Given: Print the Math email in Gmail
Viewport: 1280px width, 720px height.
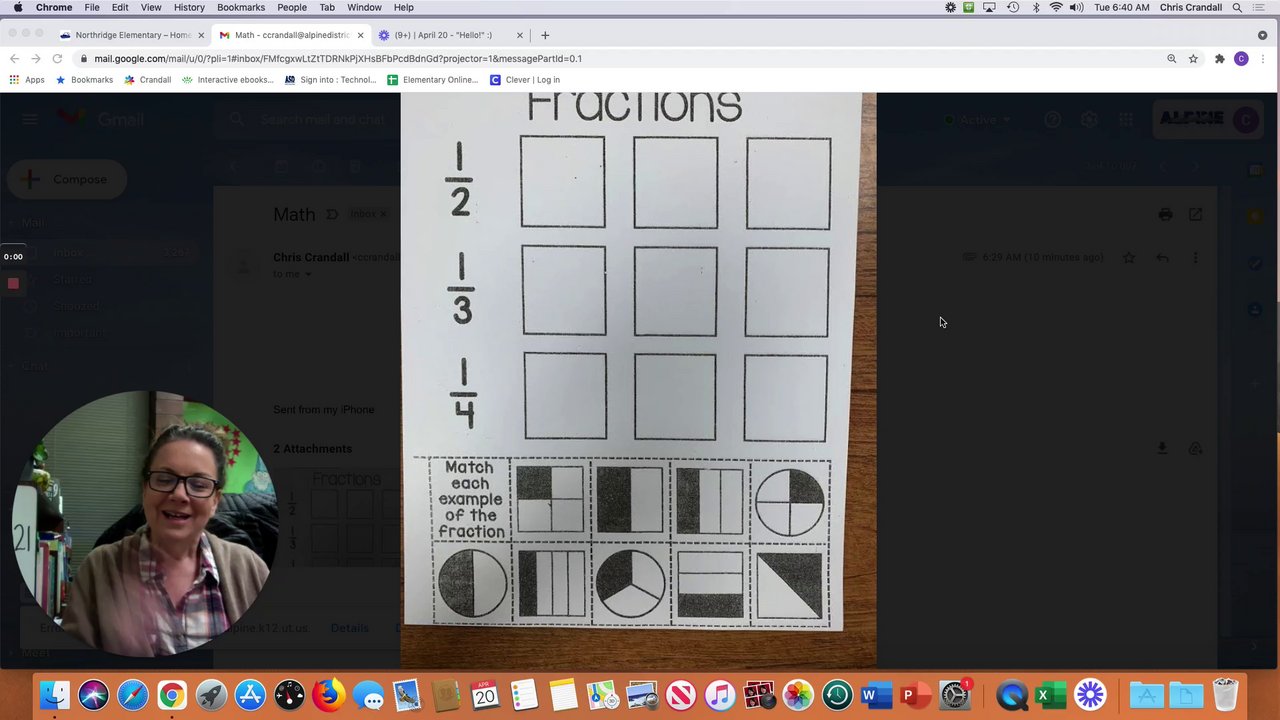Looking at the screenshot, I should point(1165,214).
